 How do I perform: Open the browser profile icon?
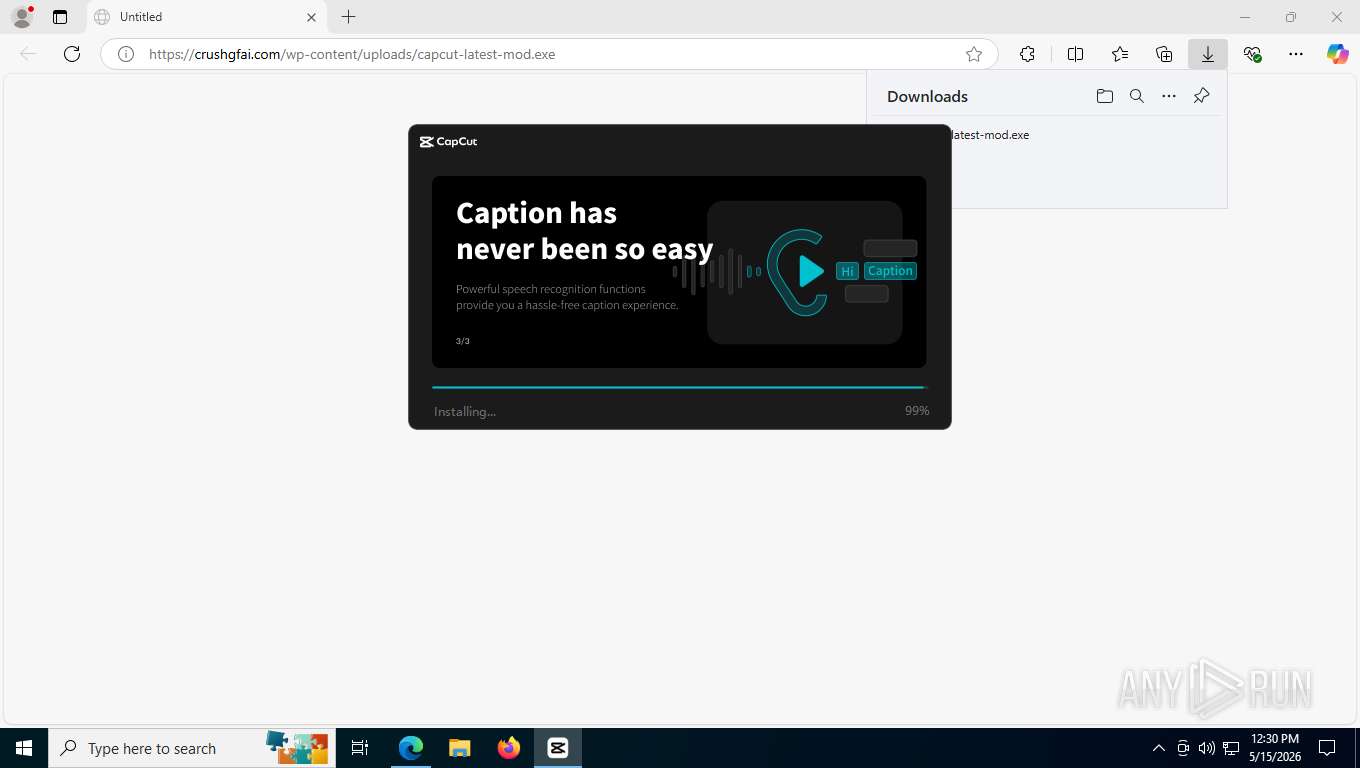tap(21, 17)
